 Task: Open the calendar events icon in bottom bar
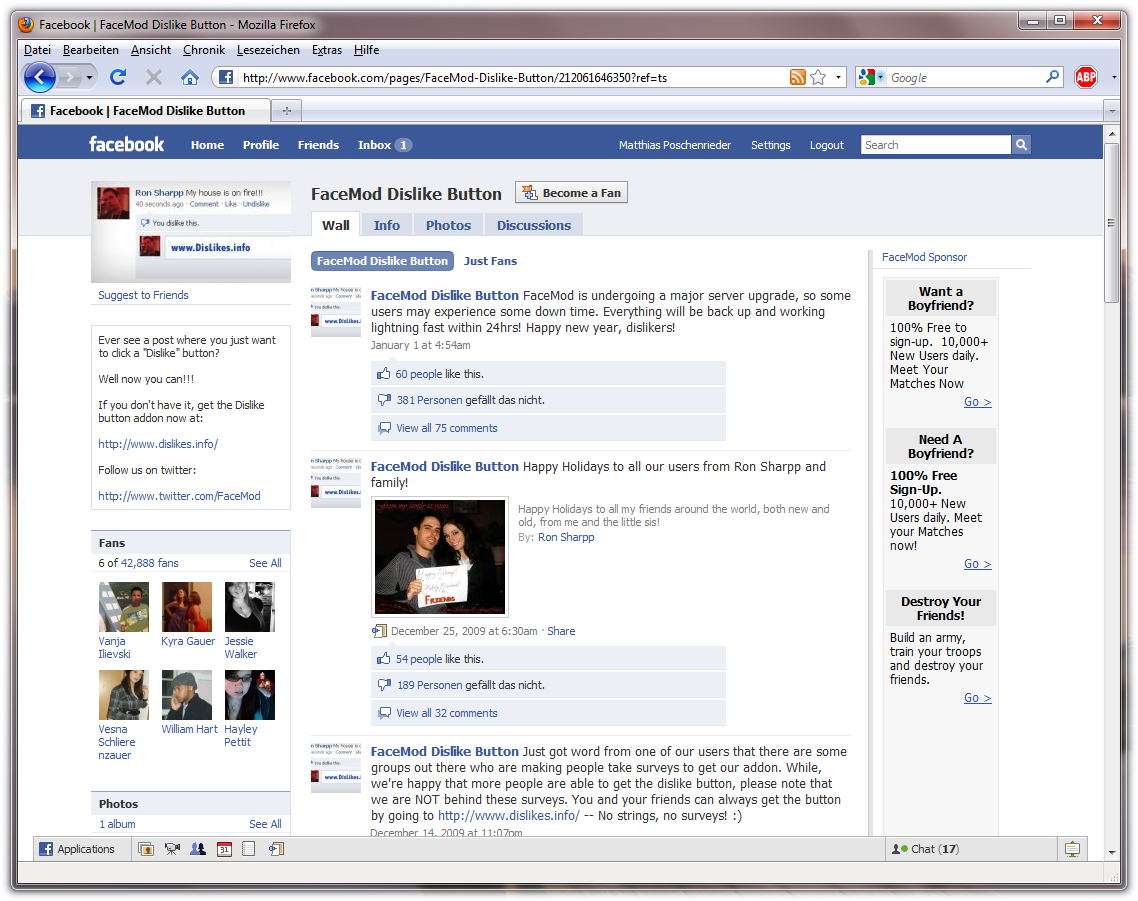pos(224,849)
